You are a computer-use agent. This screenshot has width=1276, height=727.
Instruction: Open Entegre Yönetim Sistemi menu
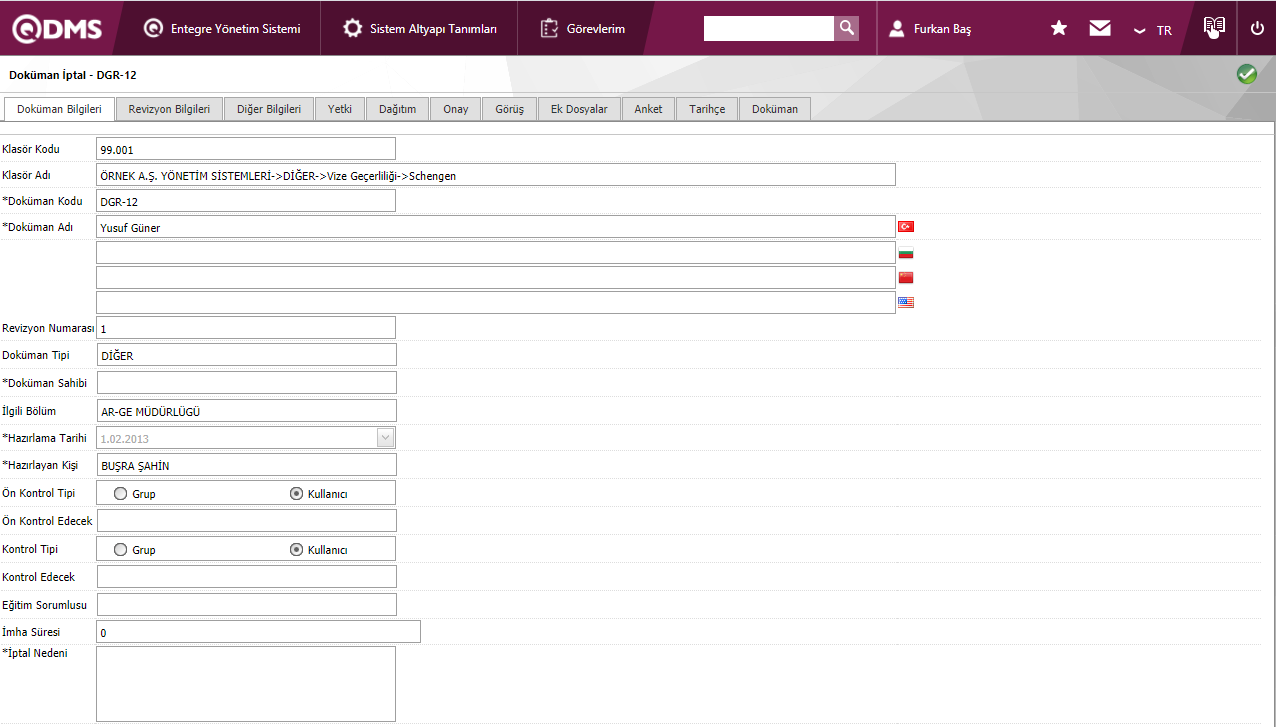tap(222, 29)
